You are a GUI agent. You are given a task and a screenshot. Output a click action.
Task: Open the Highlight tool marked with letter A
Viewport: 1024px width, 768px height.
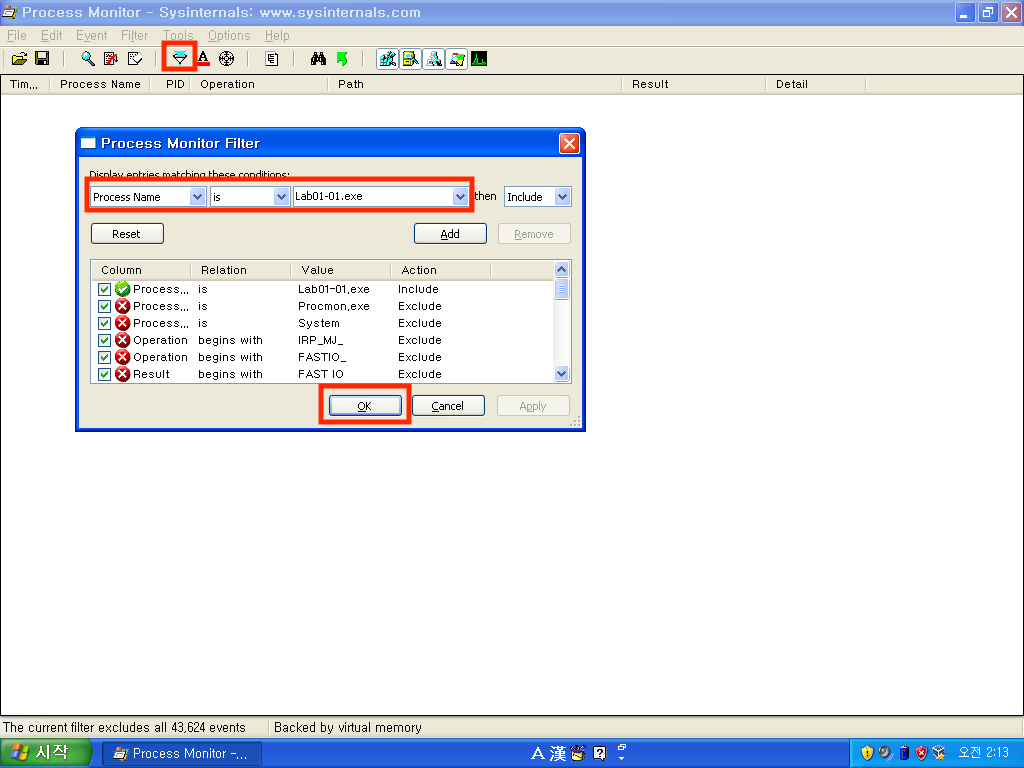pos(203,59)
